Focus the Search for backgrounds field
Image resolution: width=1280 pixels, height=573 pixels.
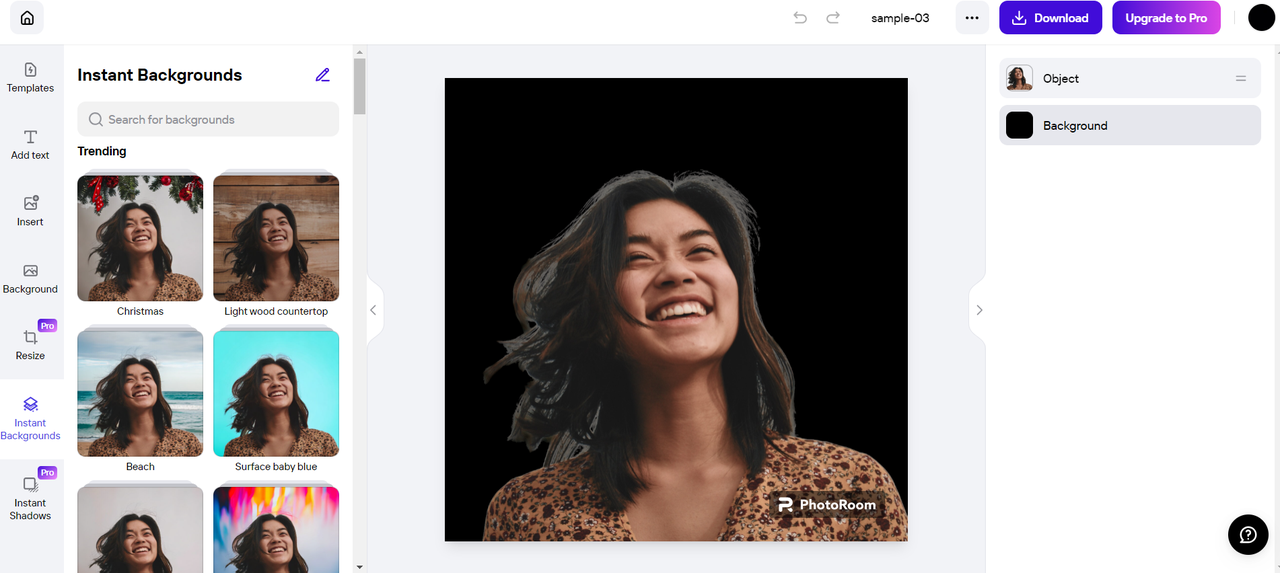pyautogui.click(x=208, y=119)
